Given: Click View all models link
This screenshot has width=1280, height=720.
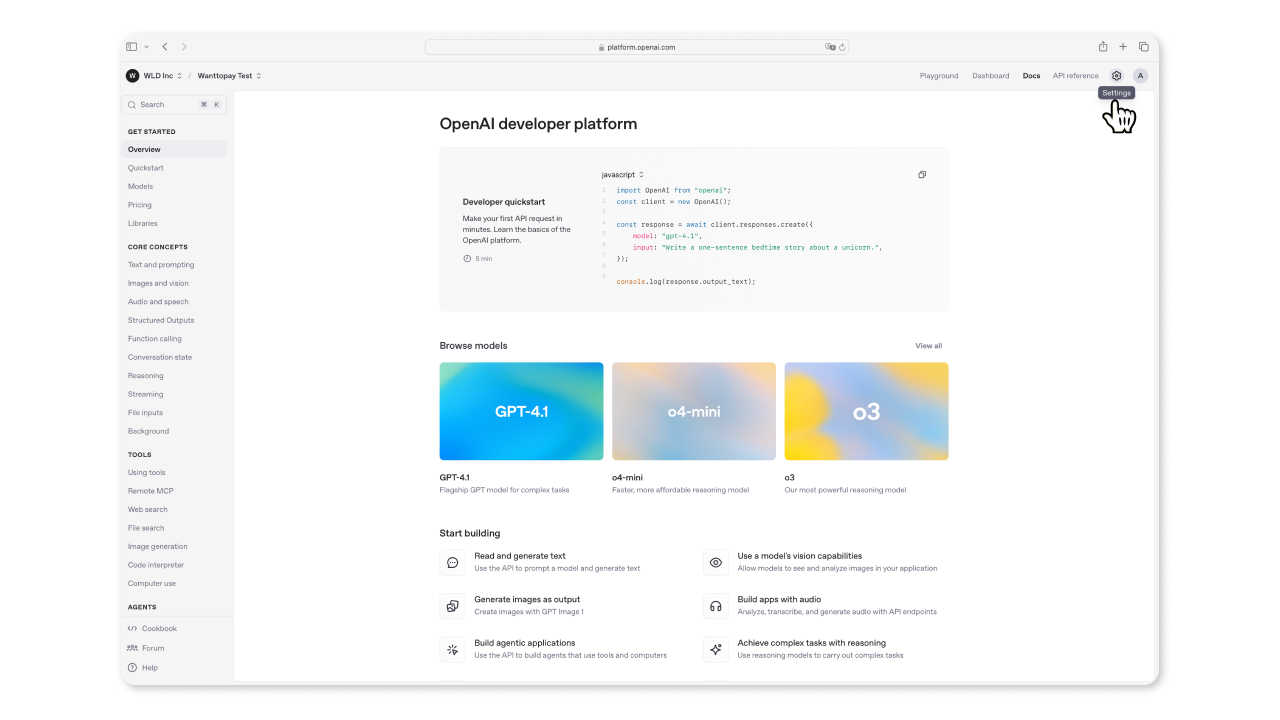Looking at the screenshot, I should [928, 346].
